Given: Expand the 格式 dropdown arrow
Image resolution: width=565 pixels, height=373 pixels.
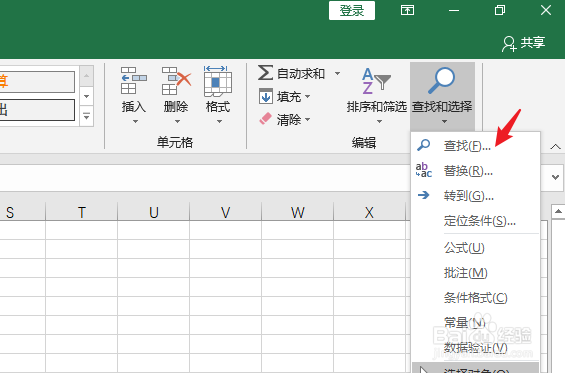Looking at the screenshot, I should pyautogui.click(x=219, y=121).
